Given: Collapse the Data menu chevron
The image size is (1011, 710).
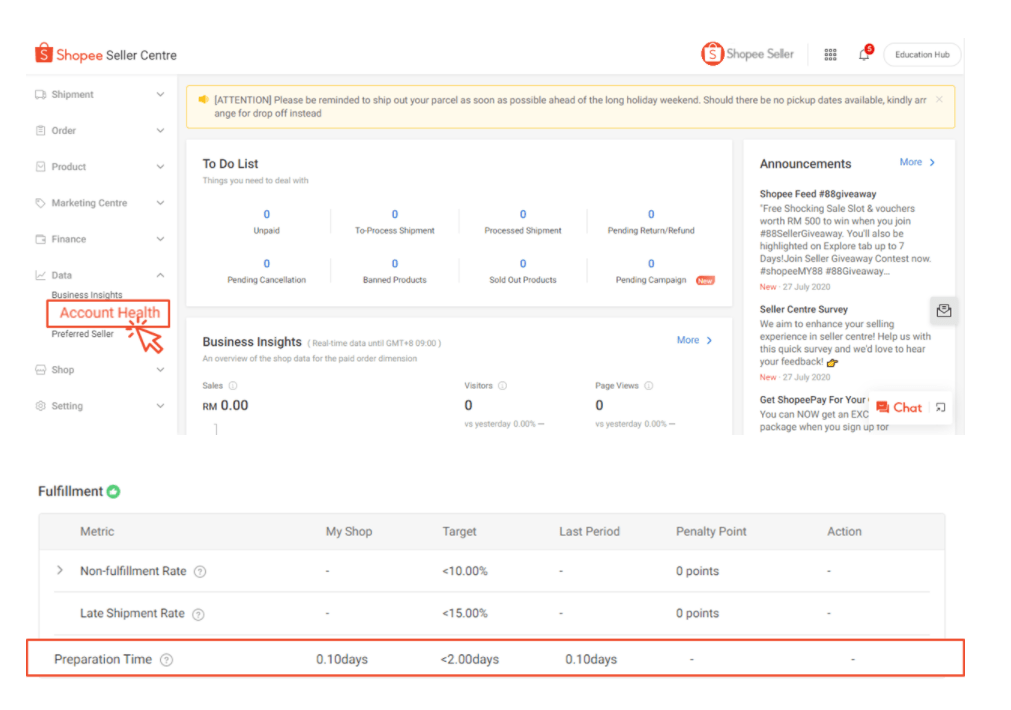Looking at the screenshot, I should pyautogui.click(x=160, y=275).
